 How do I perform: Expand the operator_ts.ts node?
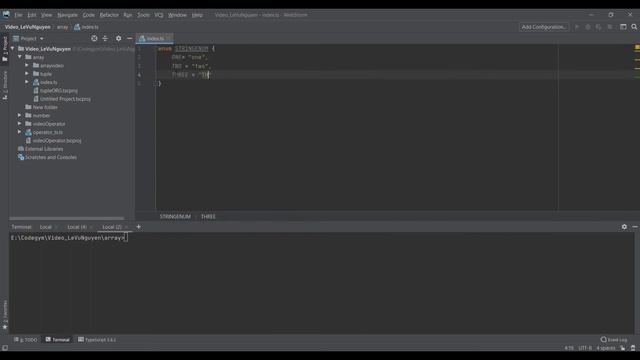click(x=20, y=132)
